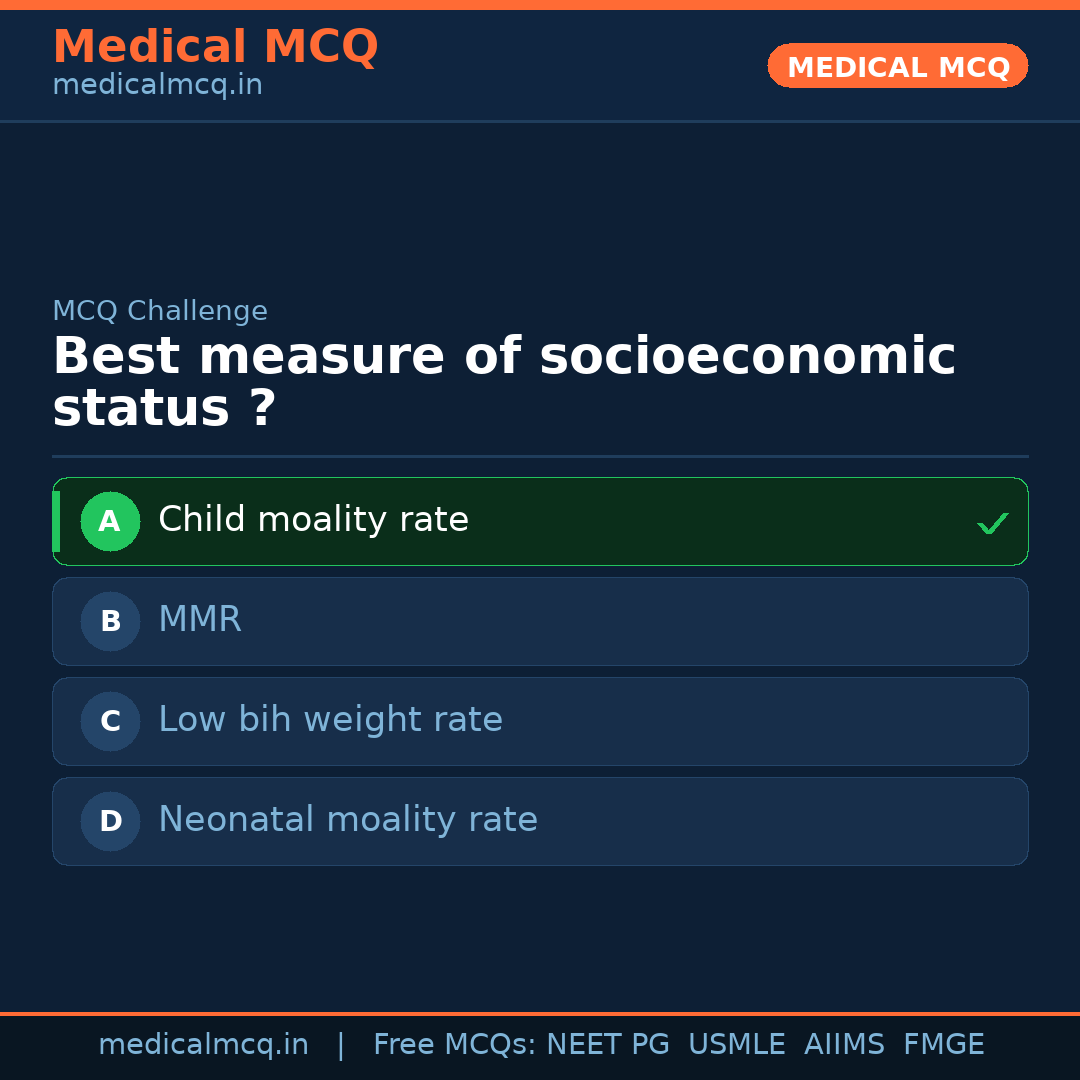Click the "Best measure of socioeconomic status" question
The width and height of the screenshot is (1080, 1080).
click(x=504, y=382)
